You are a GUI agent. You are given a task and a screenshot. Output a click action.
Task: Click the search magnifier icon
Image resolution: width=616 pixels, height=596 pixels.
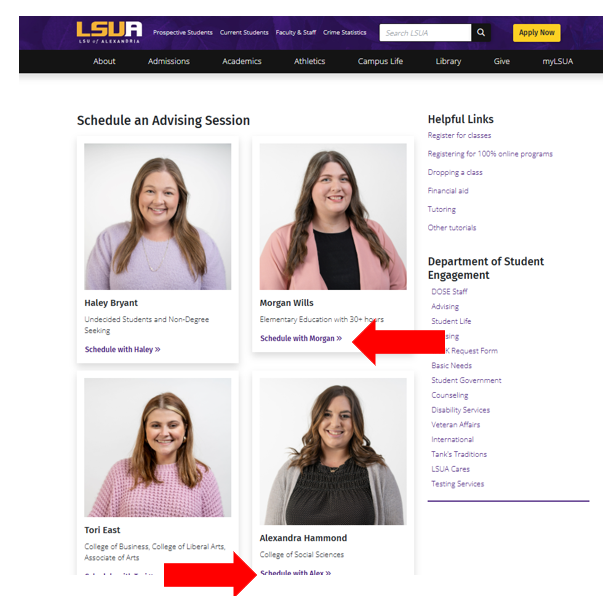pos(481,33)
